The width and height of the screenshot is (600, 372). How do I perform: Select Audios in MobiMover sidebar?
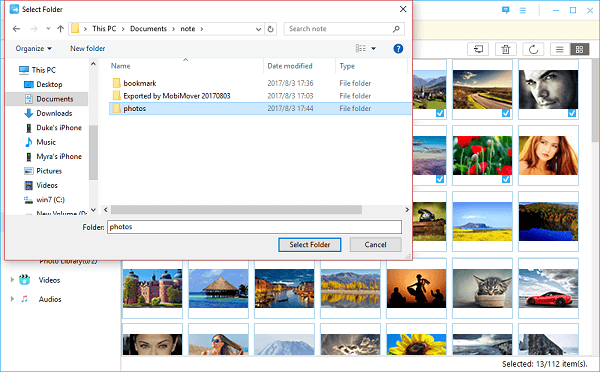tap(50, 299)
